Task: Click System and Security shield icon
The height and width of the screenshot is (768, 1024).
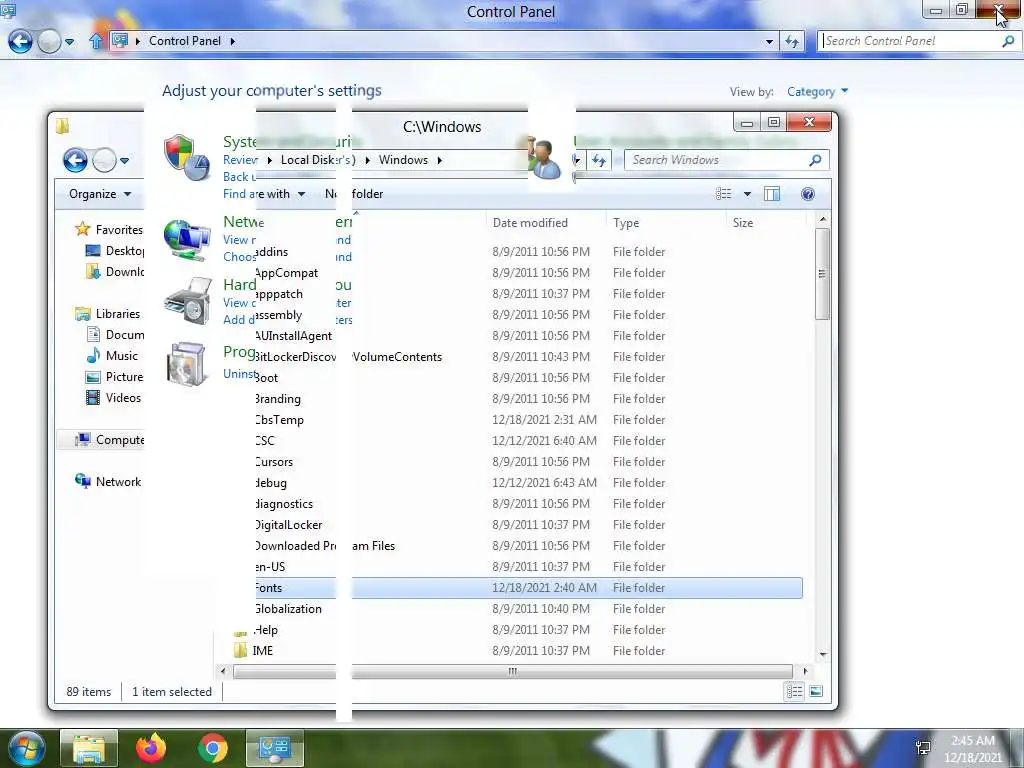Action: coord(186,157)
